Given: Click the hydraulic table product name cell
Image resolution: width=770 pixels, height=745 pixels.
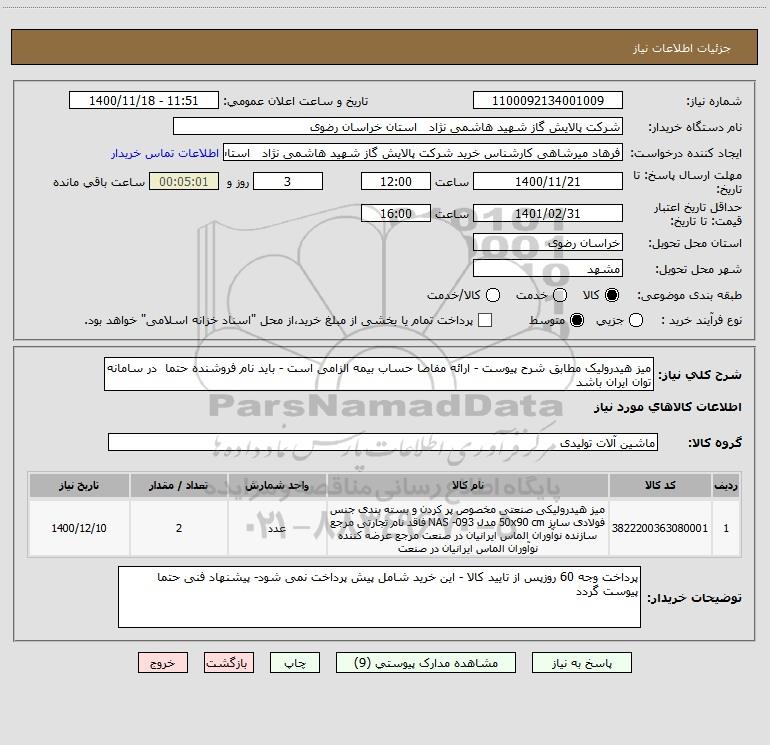Looking at the screenshot, I should pos(468,528).
